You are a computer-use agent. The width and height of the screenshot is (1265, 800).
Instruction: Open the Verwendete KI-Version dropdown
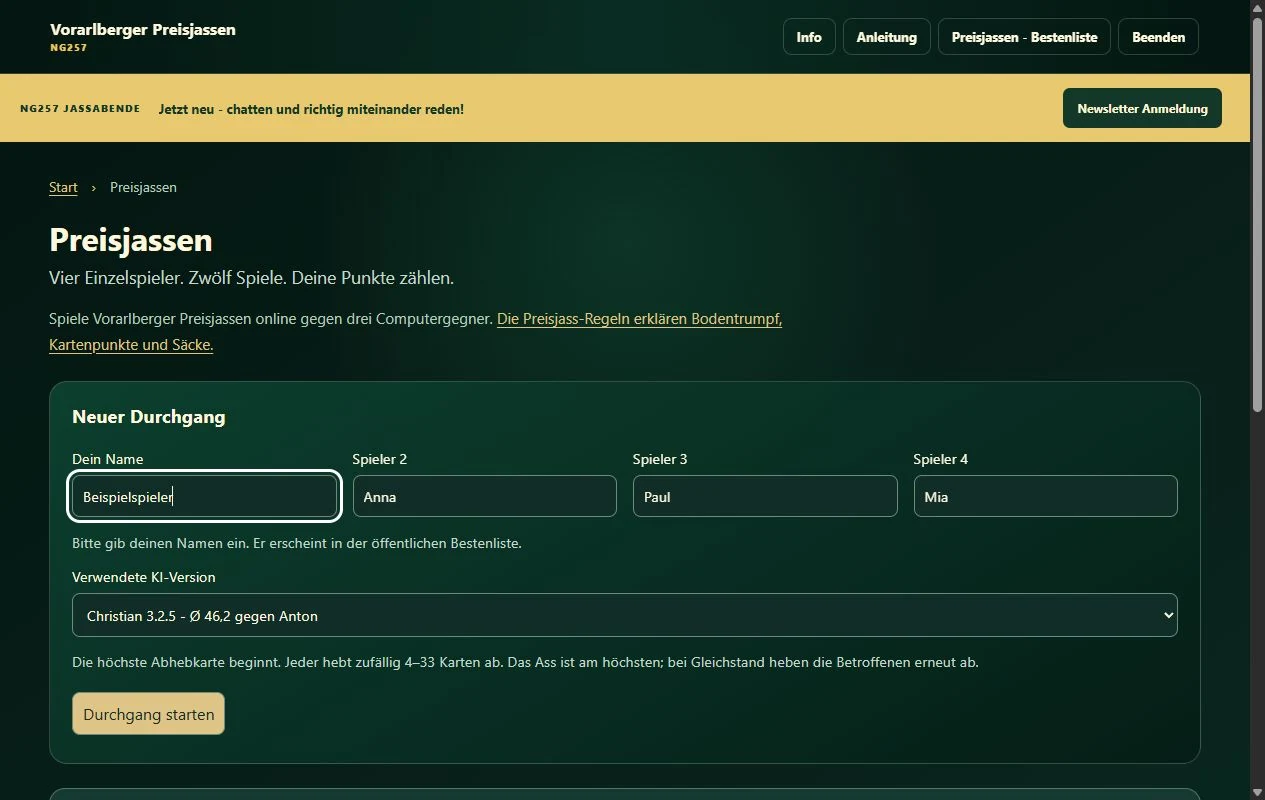625,615
